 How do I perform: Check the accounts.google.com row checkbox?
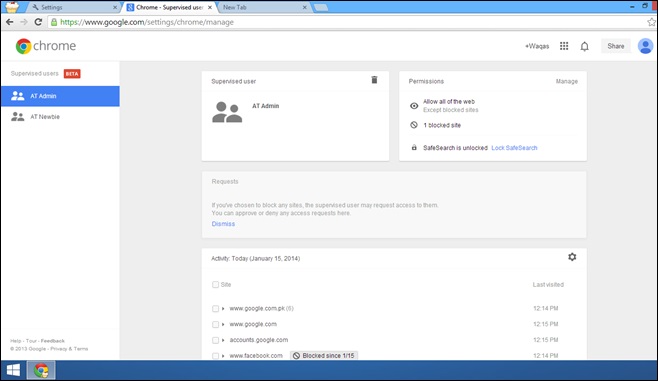(x=215, y=340)
